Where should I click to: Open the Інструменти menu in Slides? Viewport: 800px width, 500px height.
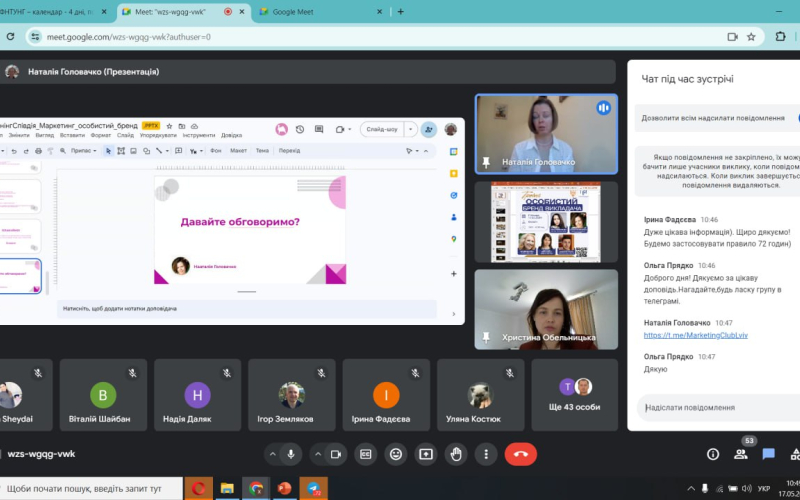199,136
